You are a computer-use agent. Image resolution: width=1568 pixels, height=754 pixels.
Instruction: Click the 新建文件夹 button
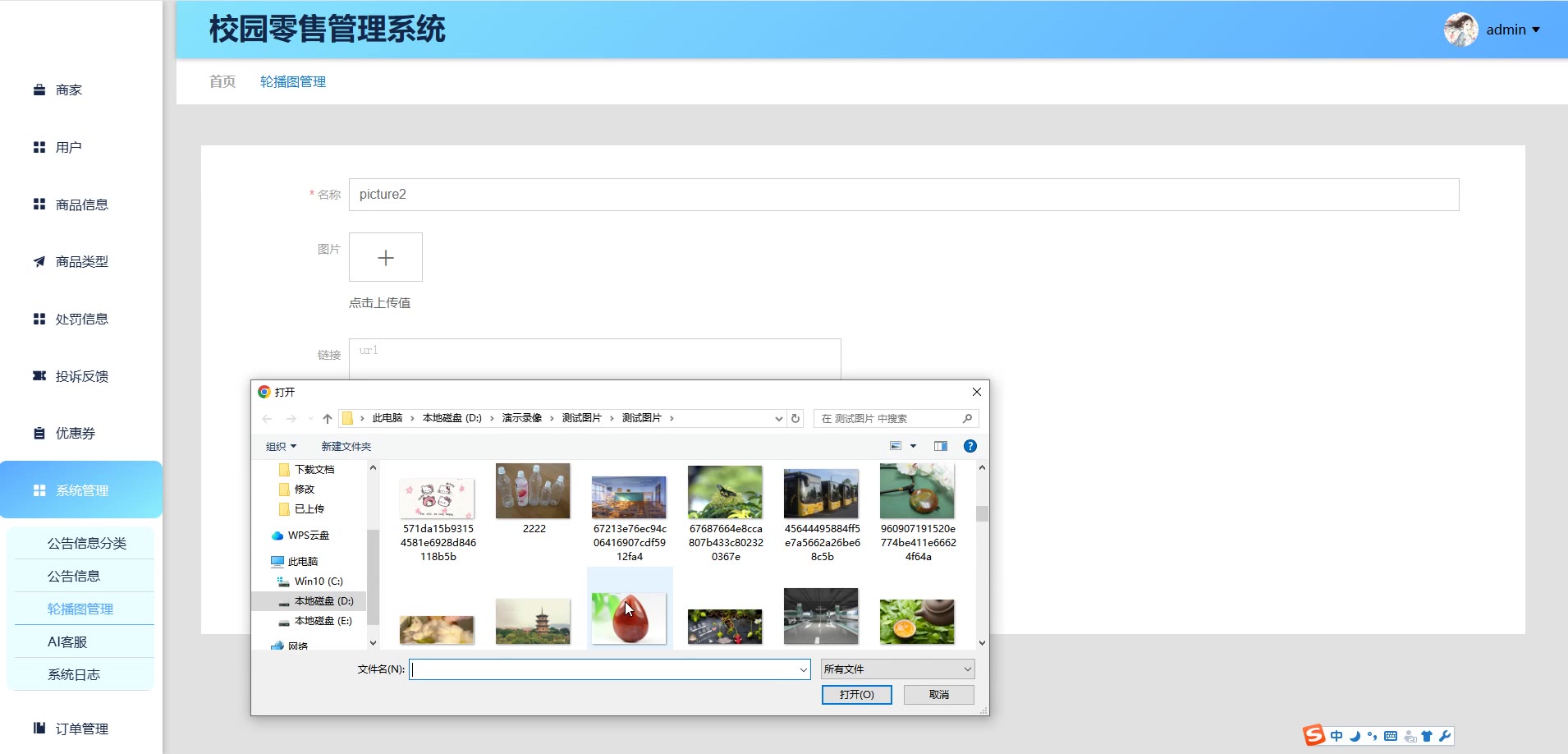coord(346,446)
